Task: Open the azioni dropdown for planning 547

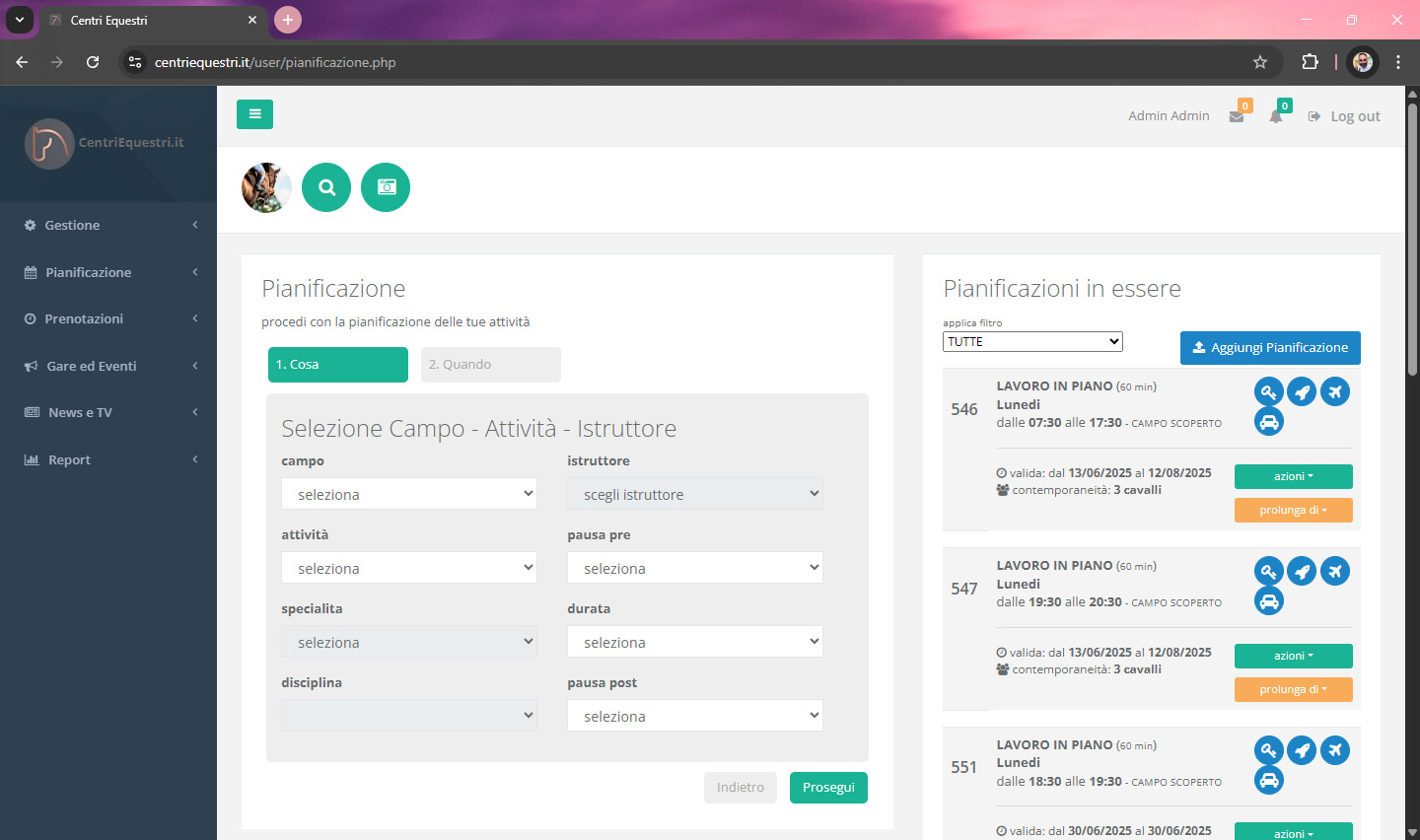Action: (x=1294, y=656)
